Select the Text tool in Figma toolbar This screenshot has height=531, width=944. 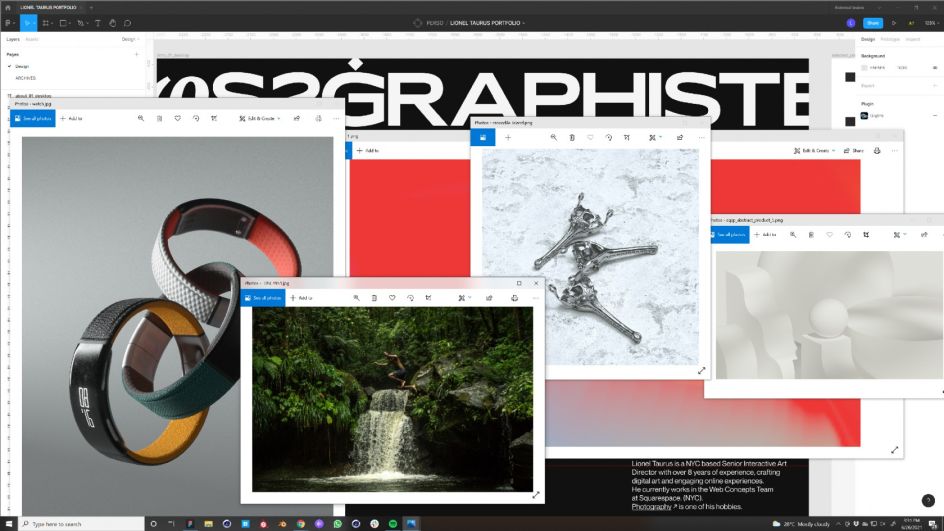[98, 22]
